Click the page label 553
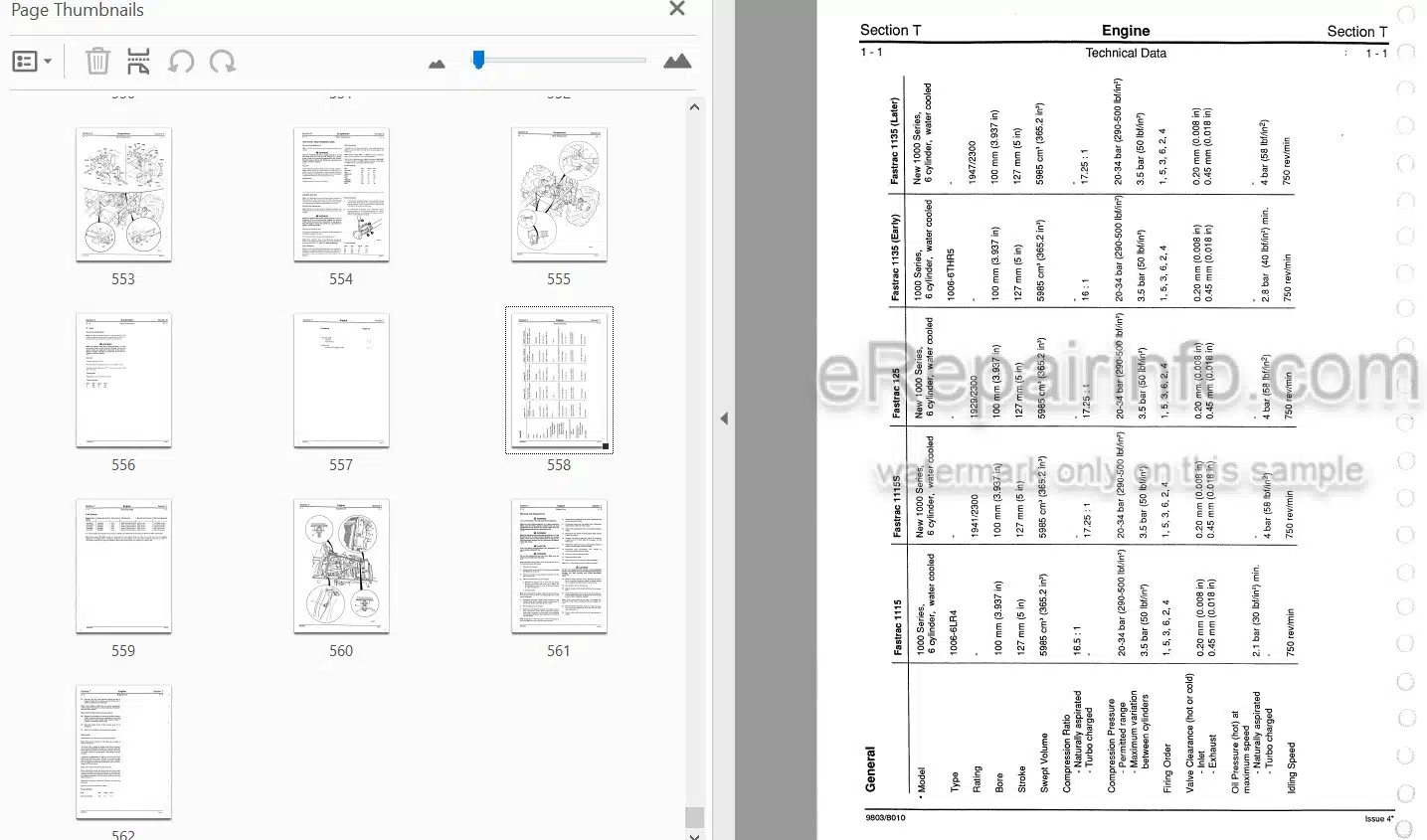Screen dimensions: 1427x840 [123, 278]
